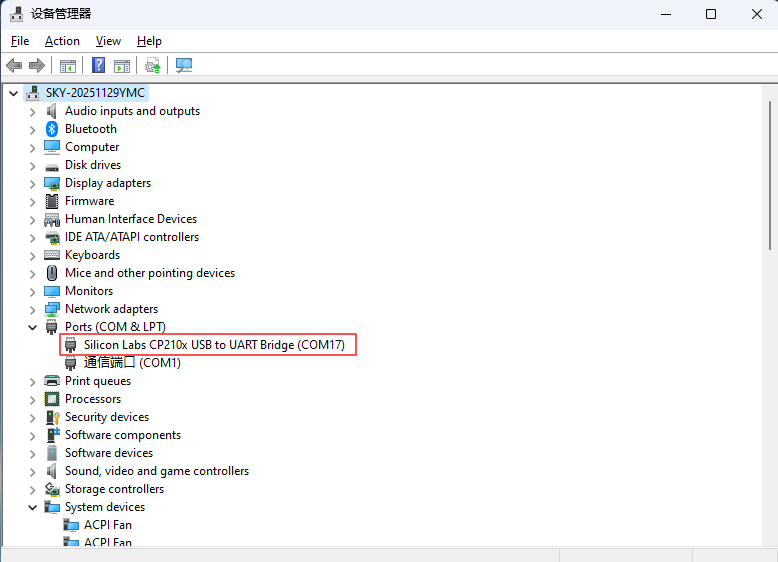The image size is (778, 562).
Task: Collapse the SKY-20251129YMC root node
Action: (13, 93)
